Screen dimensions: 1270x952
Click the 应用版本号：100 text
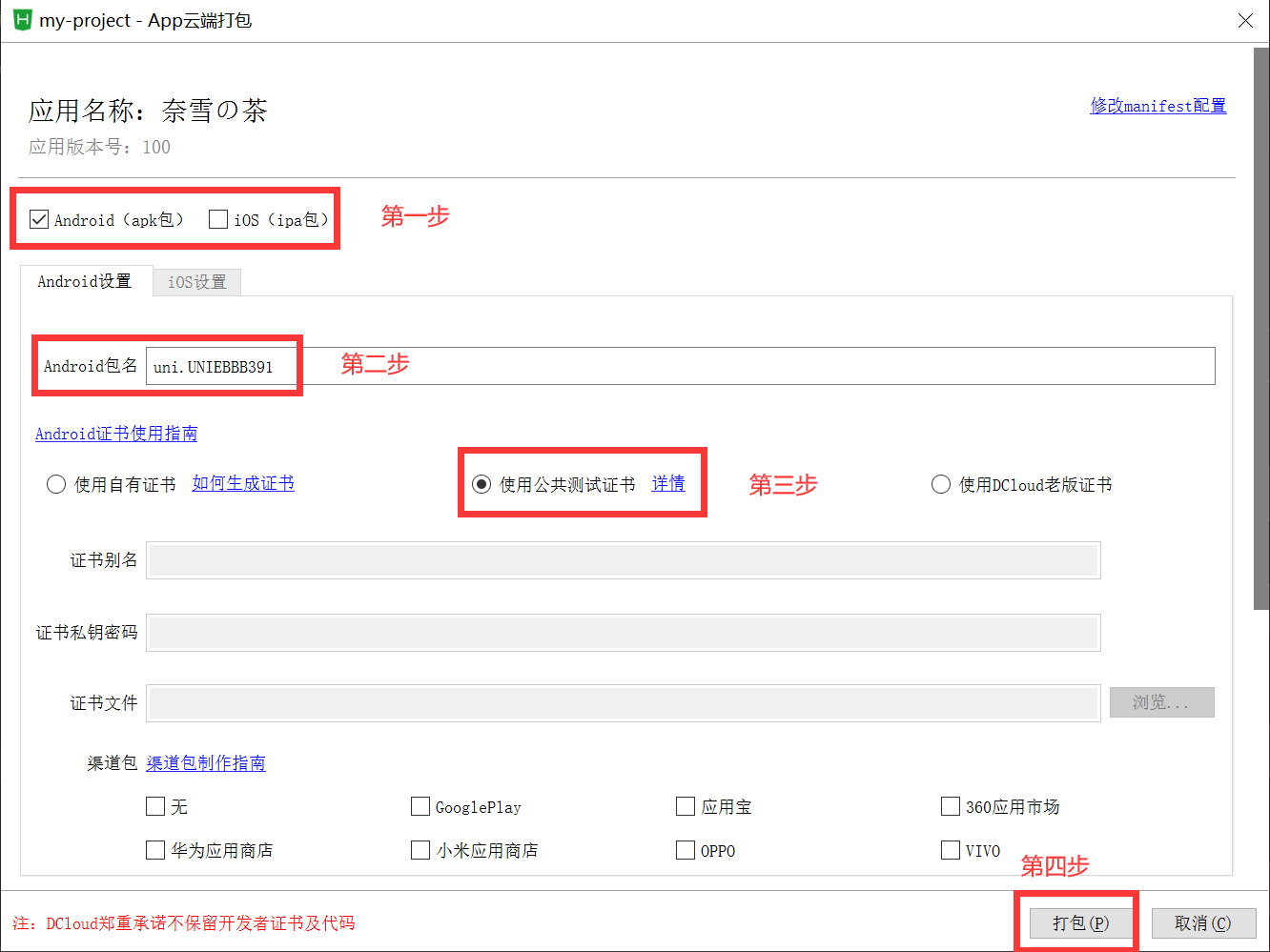coord(100,147)
